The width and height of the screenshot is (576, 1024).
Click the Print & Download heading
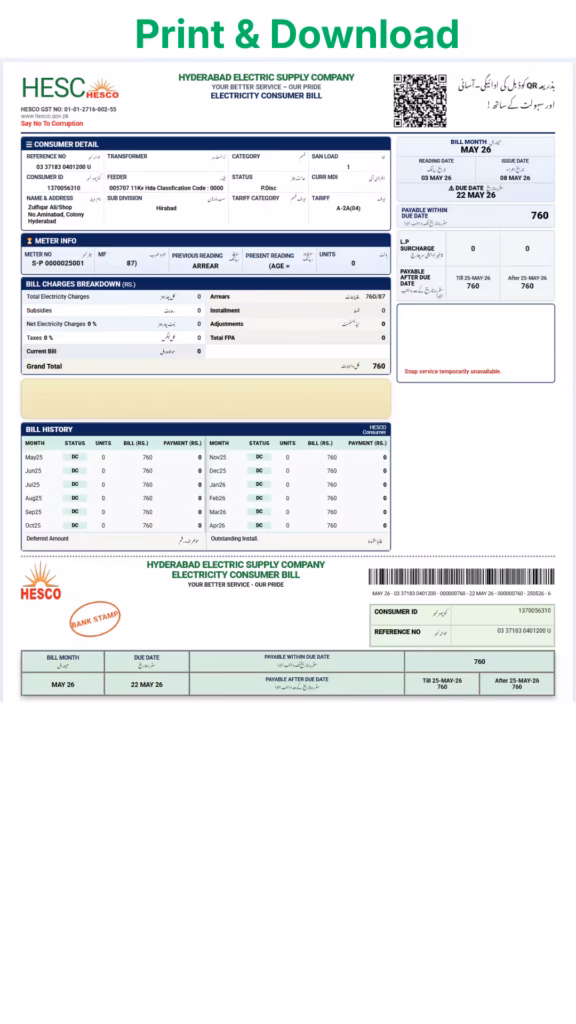point(297,34)
